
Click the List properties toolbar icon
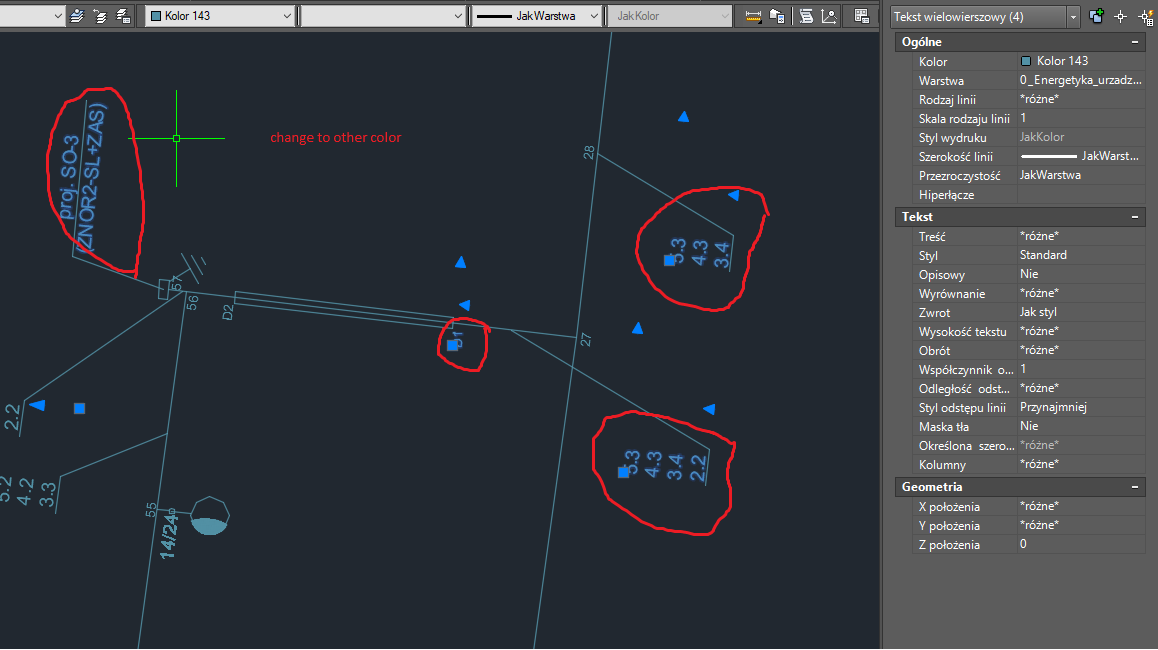point(808,15)
